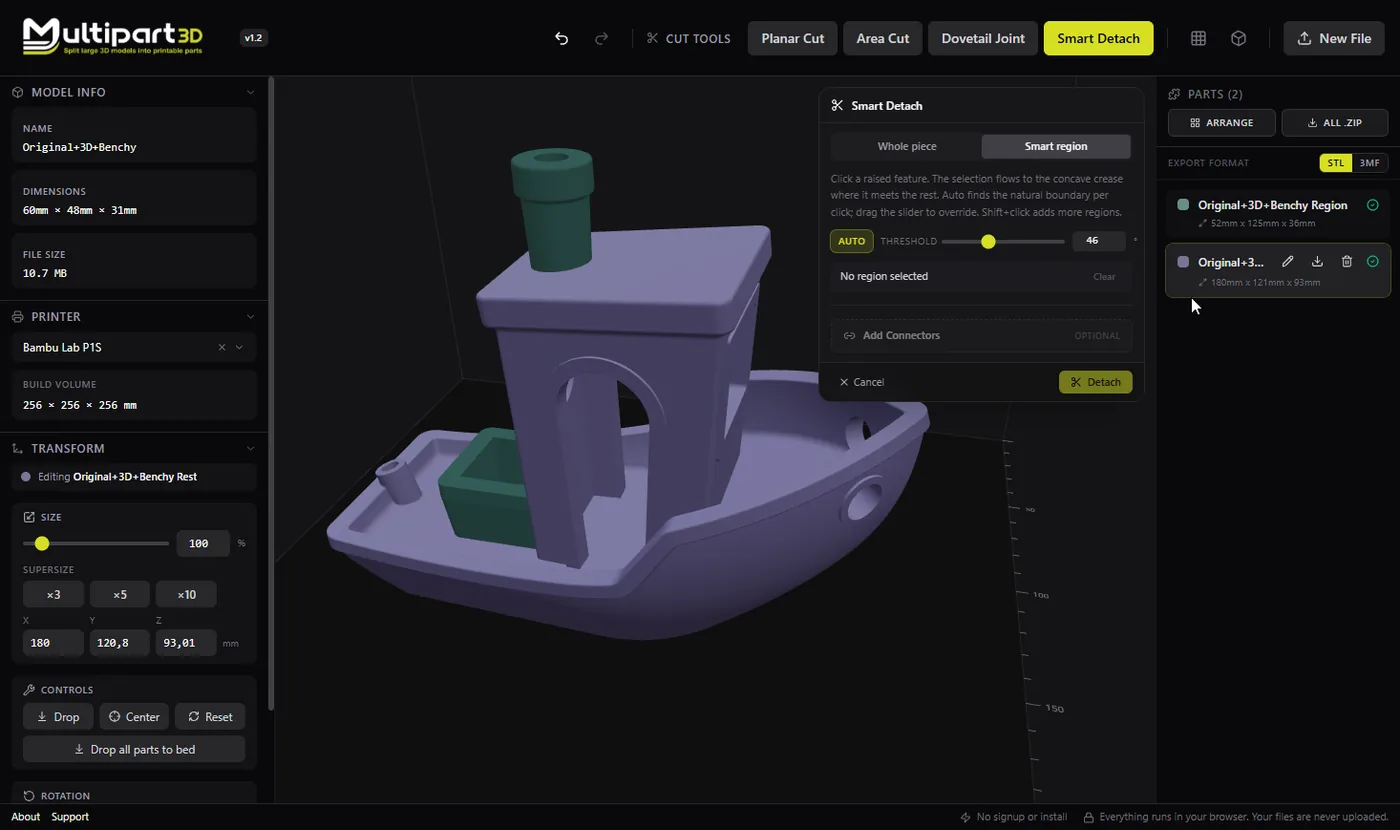
Task: Click the Reset button in Controls
Action: point(210,717)
